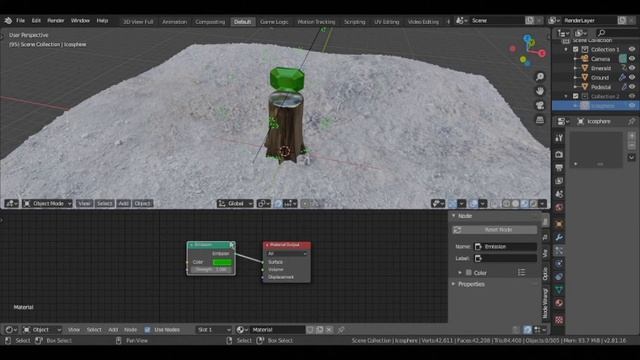Click the Reset Node button
The width and height of the screenshot is (640, 360).
[495, 230]
